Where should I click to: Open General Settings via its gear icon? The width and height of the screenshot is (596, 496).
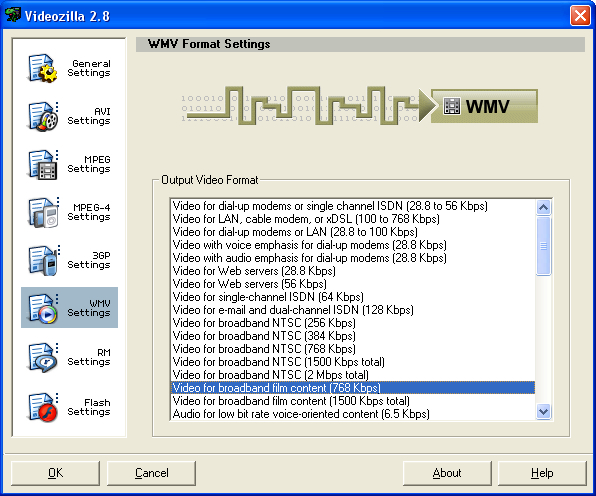43,68
